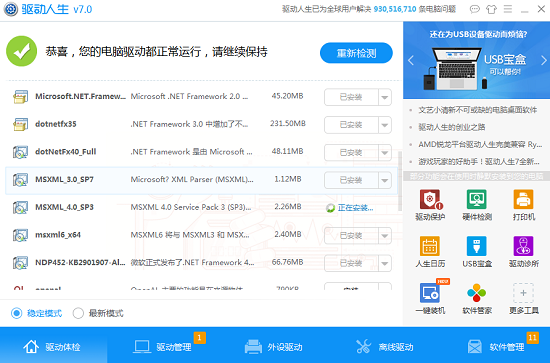The height and width of the screenshot is (363, 550).
Task: Click the driver list vertical scrollbar
Action: [x=400, y=181]
